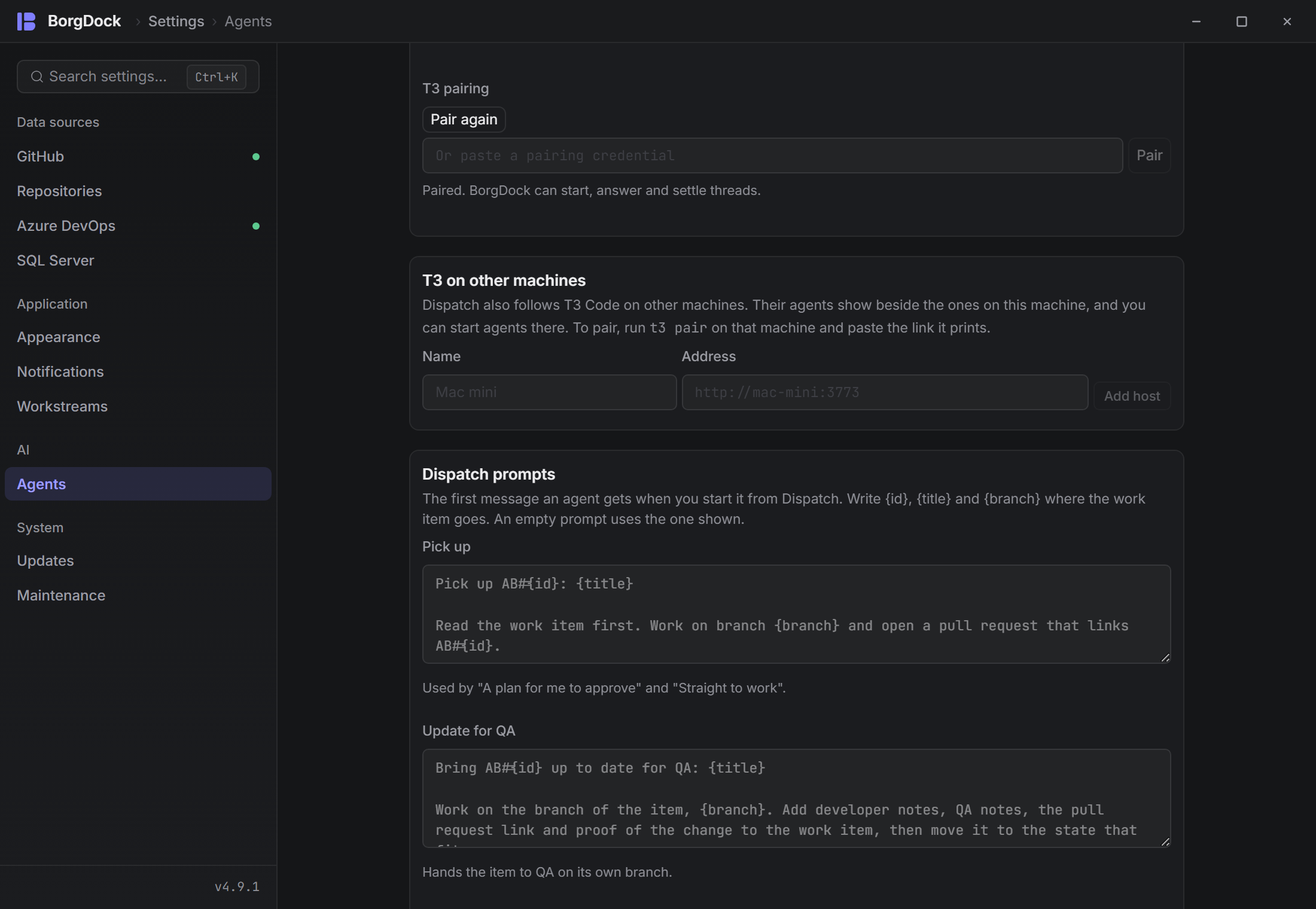The image size is (1316, 909).
Task: Click the T3 on other machines heading
Action: tap(504, 280)
